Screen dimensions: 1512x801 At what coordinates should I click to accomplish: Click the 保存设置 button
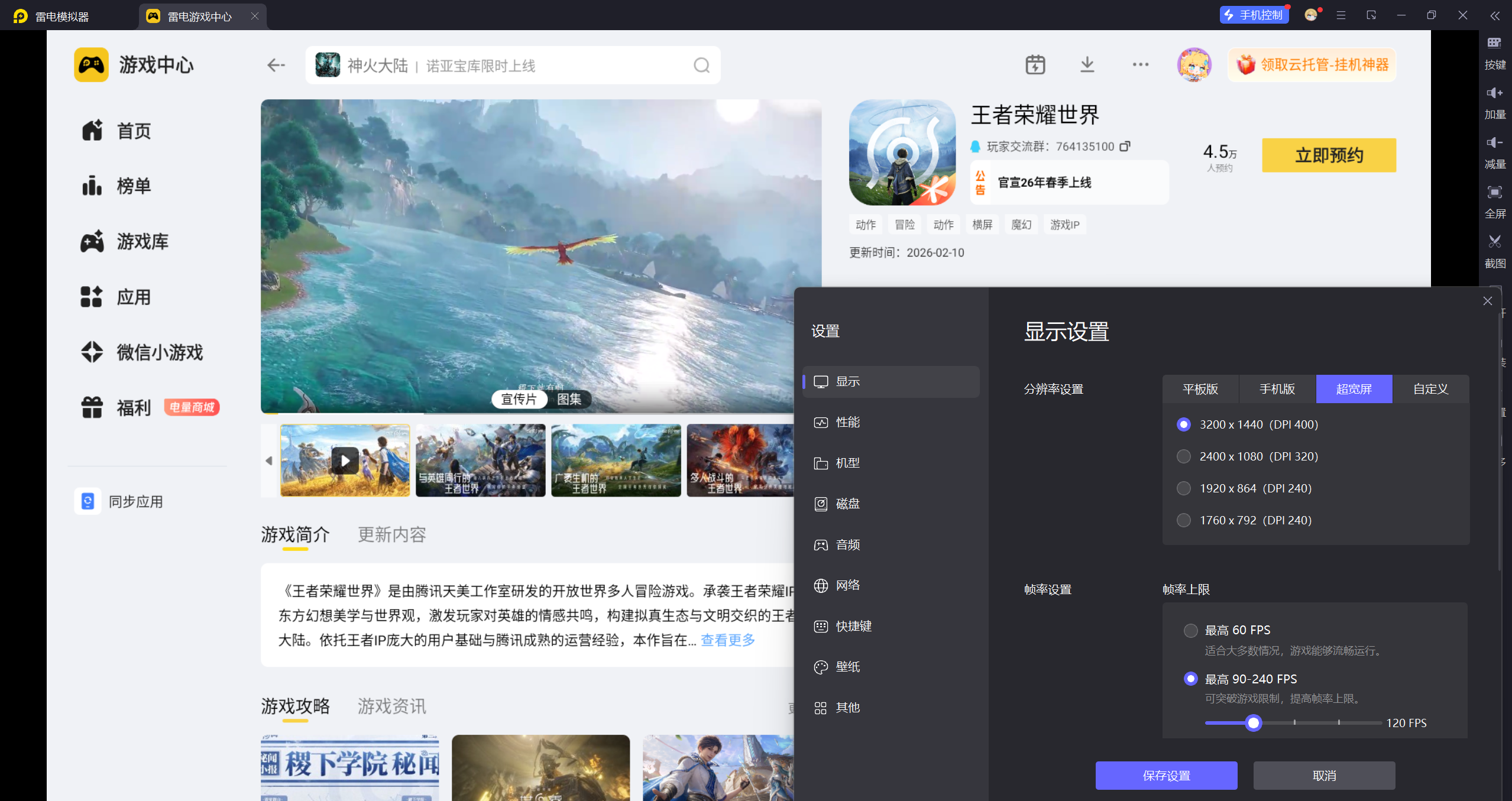coord(1165,775)
